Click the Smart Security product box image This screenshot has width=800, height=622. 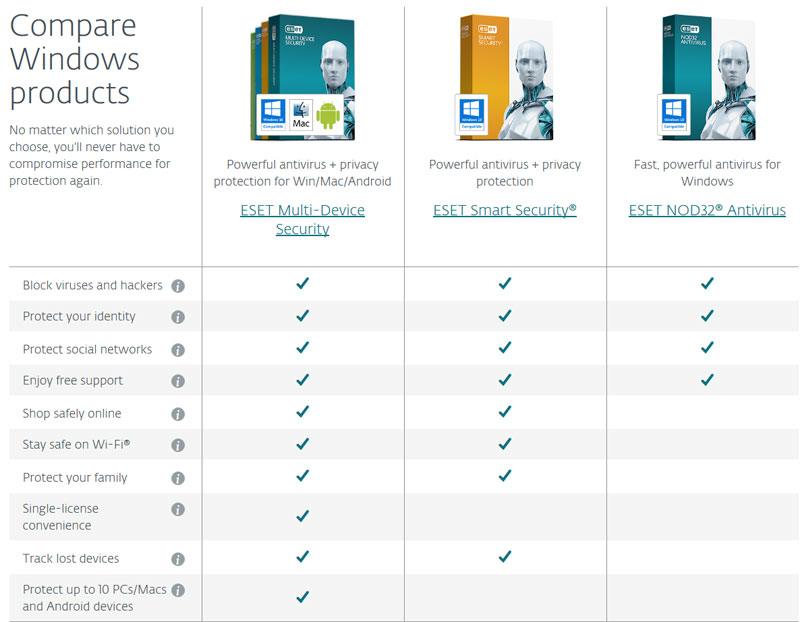pos(505,78)
